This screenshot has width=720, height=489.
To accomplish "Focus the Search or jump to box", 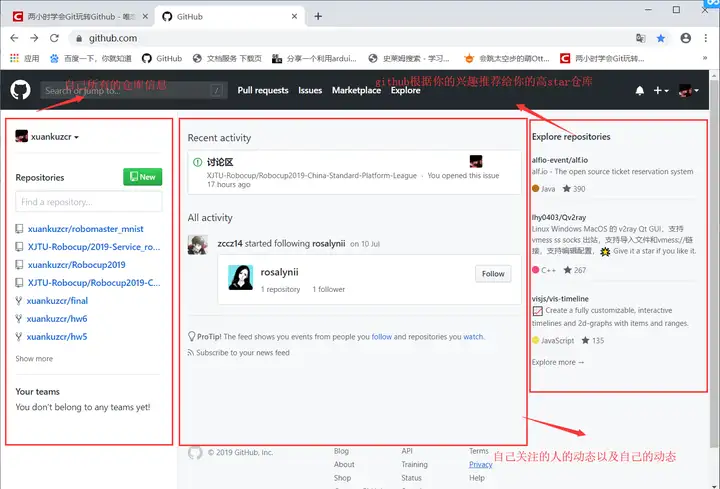I will click(x=134, y=90).
